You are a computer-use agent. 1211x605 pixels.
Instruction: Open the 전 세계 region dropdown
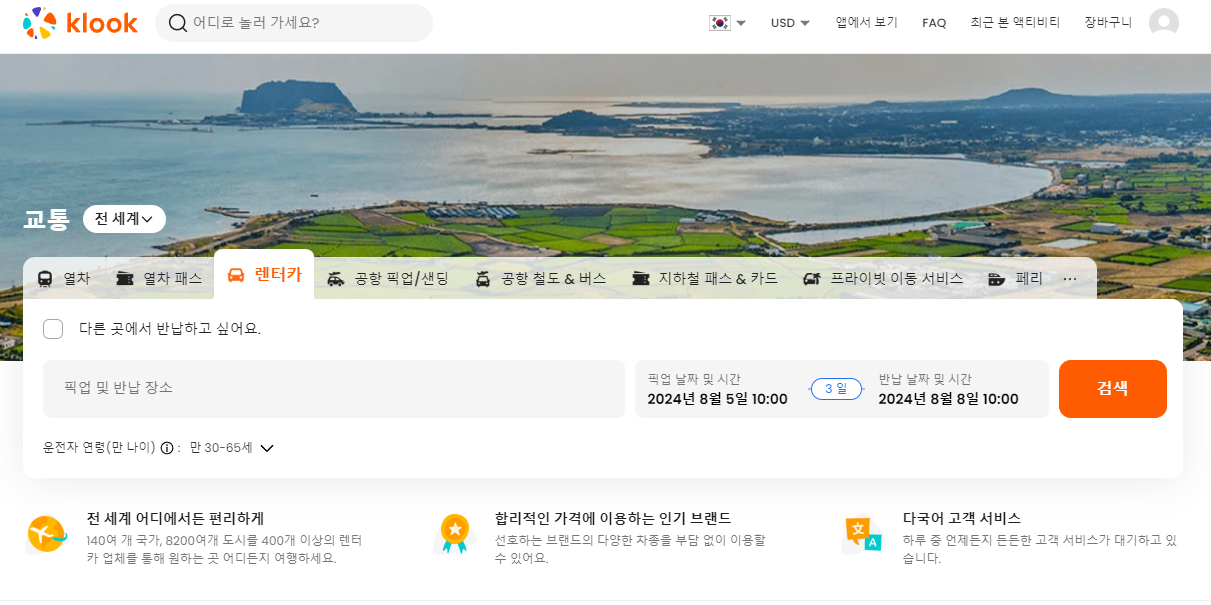(124, 219)
